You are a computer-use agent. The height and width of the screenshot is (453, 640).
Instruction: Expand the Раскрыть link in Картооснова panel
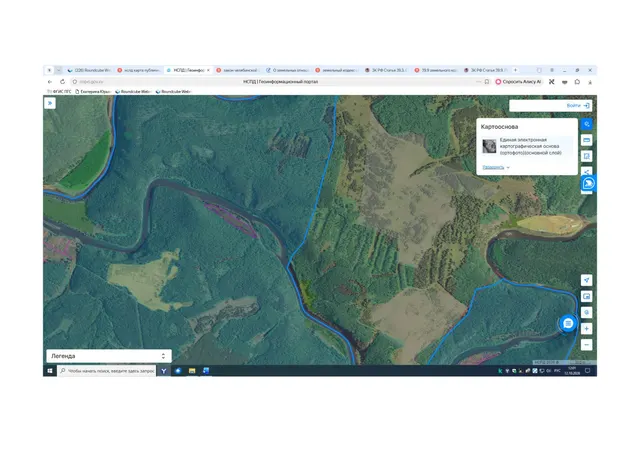tap(496, 167)
